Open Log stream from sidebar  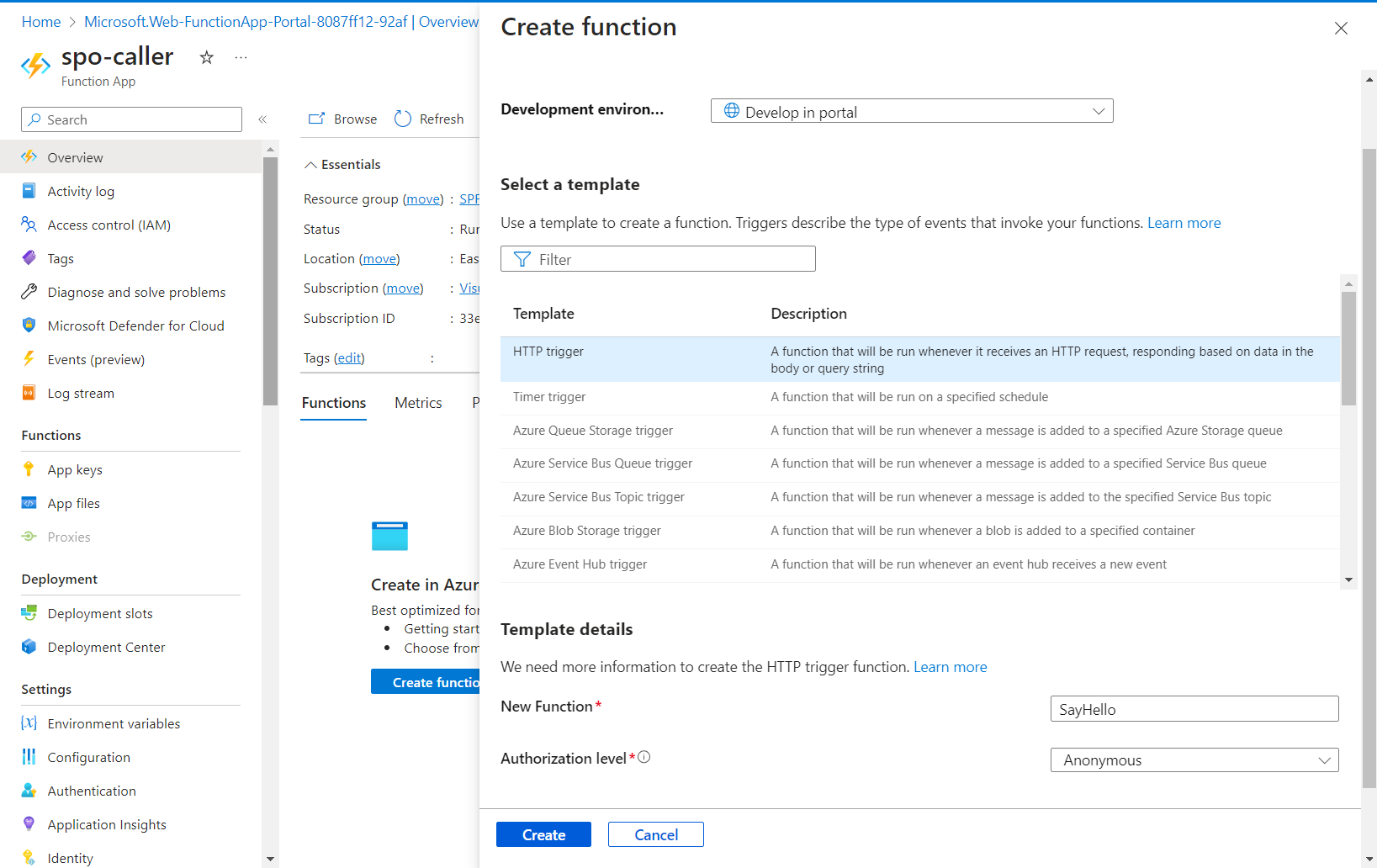(81, 393)
